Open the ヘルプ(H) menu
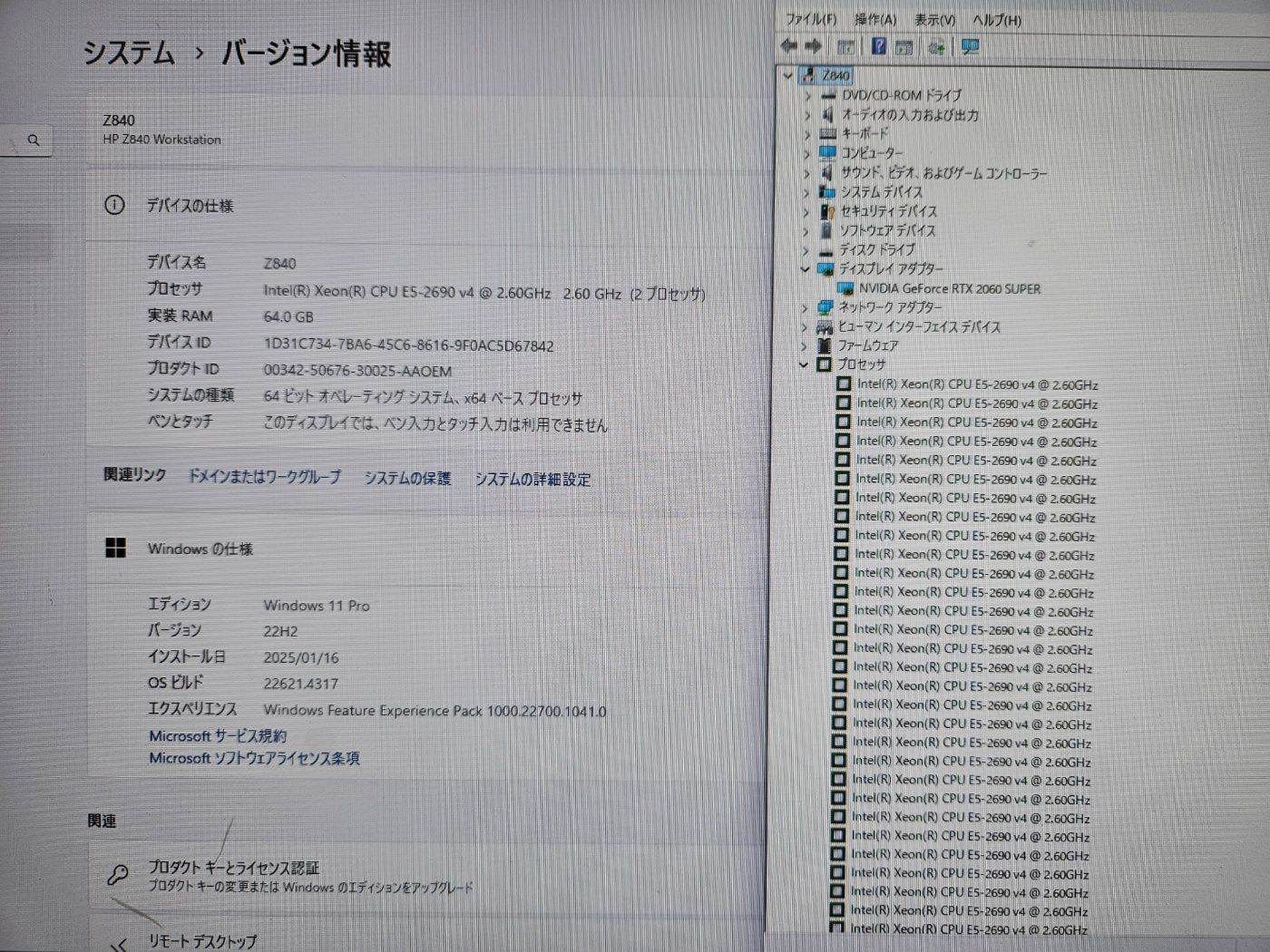1270x952 pixels. point(997,20)
